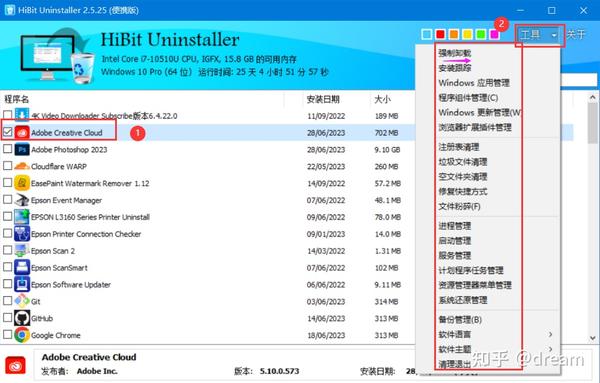
Task: Choose 计划程序任务管理 menu item
Action: (471, 271)
